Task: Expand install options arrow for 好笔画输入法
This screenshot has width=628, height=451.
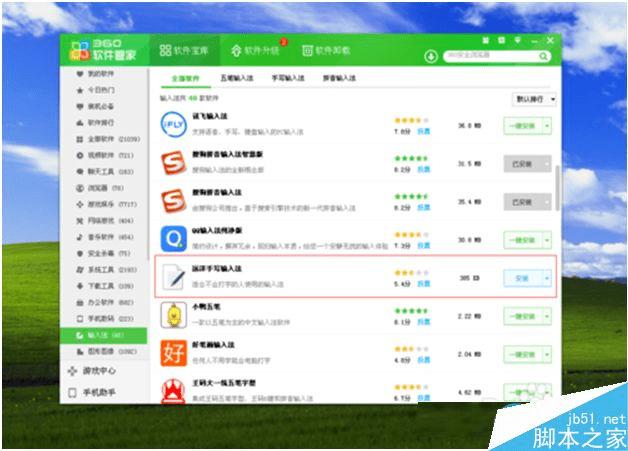Action: (547, 354)
